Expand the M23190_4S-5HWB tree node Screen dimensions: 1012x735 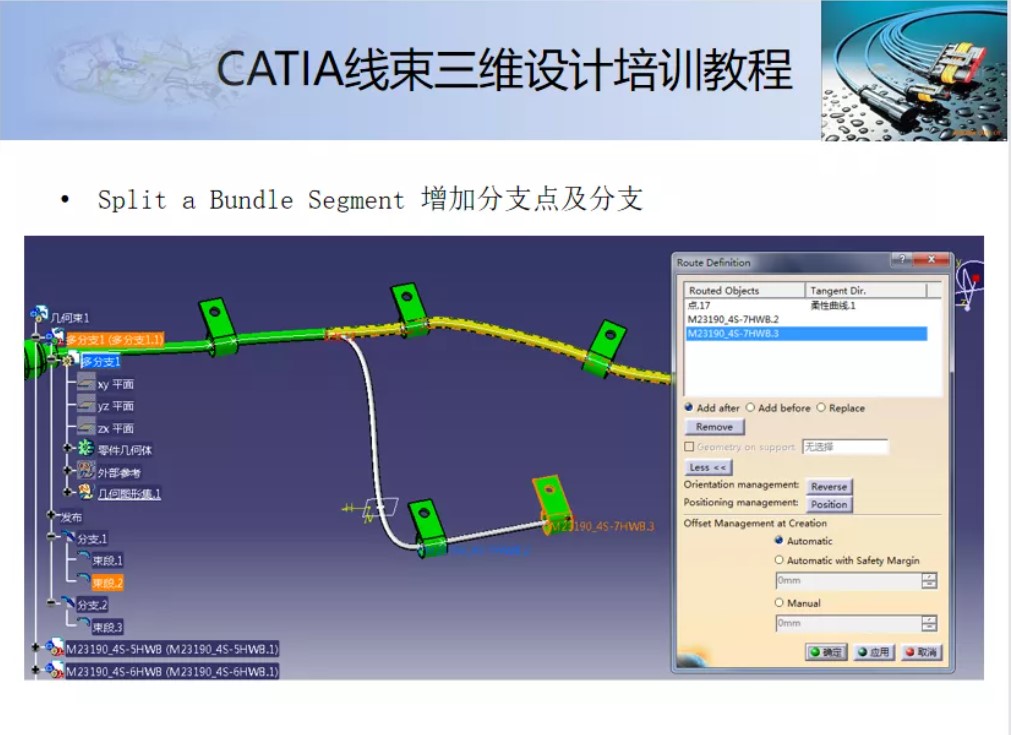36,648
